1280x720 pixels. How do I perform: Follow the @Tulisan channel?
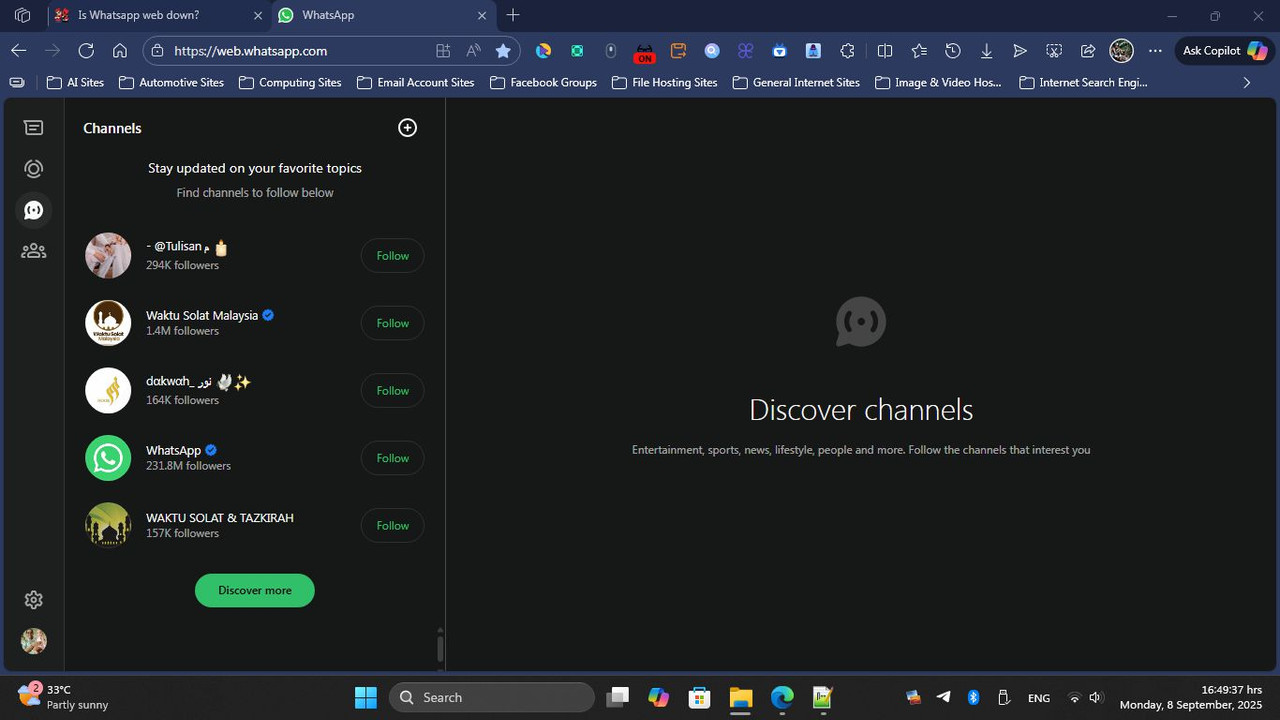(x=392, y=256)
